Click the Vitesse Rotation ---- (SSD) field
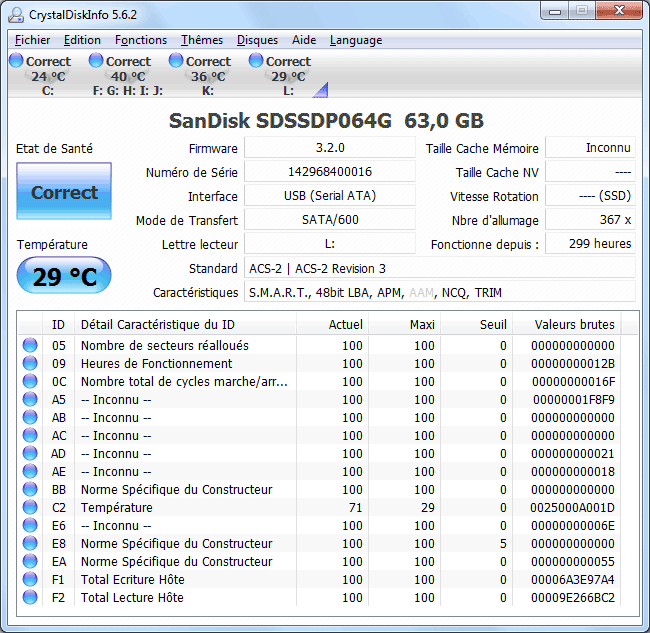650x633 pixels. coord(590,196)
